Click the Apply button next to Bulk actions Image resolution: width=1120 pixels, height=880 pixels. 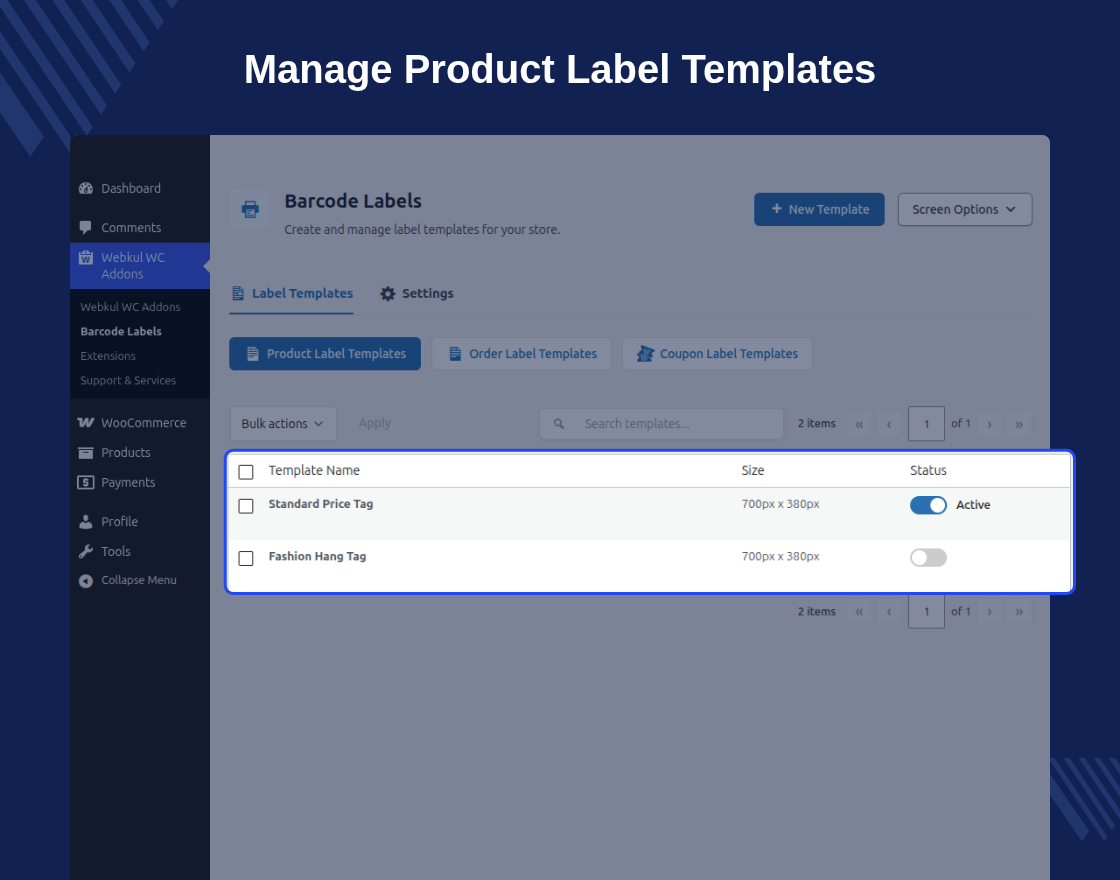pyautogui.click(x=374, y=424)
